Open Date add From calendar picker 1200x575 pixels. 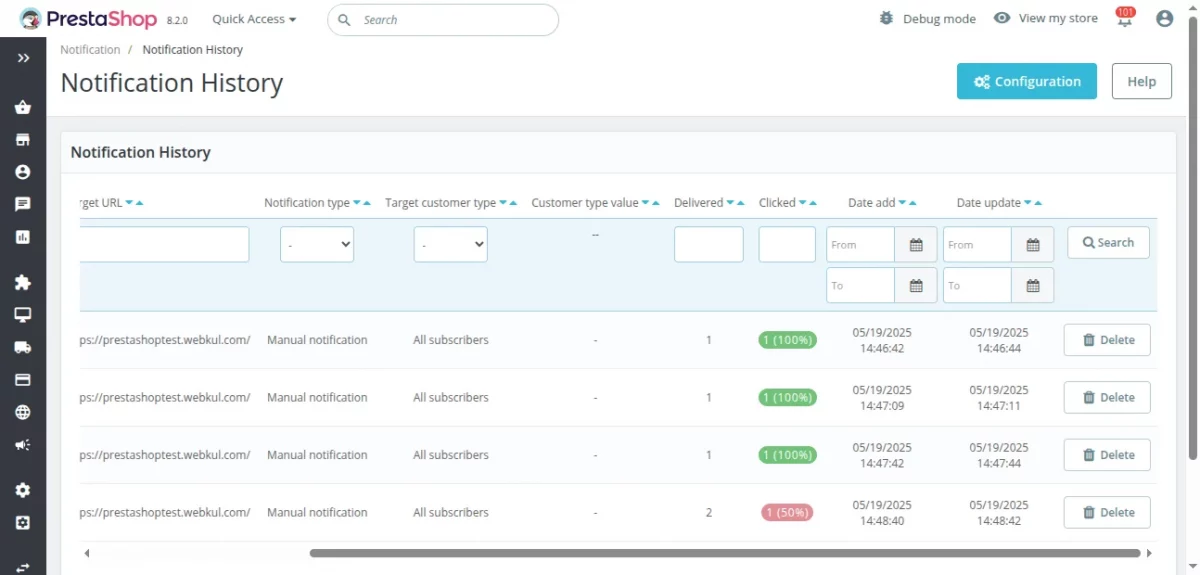(915, 245)
